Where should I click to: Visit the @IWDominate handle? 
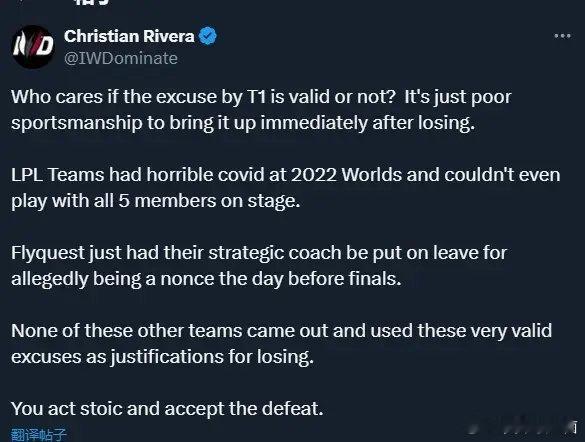pyautogui.click(x=121, y=58)
